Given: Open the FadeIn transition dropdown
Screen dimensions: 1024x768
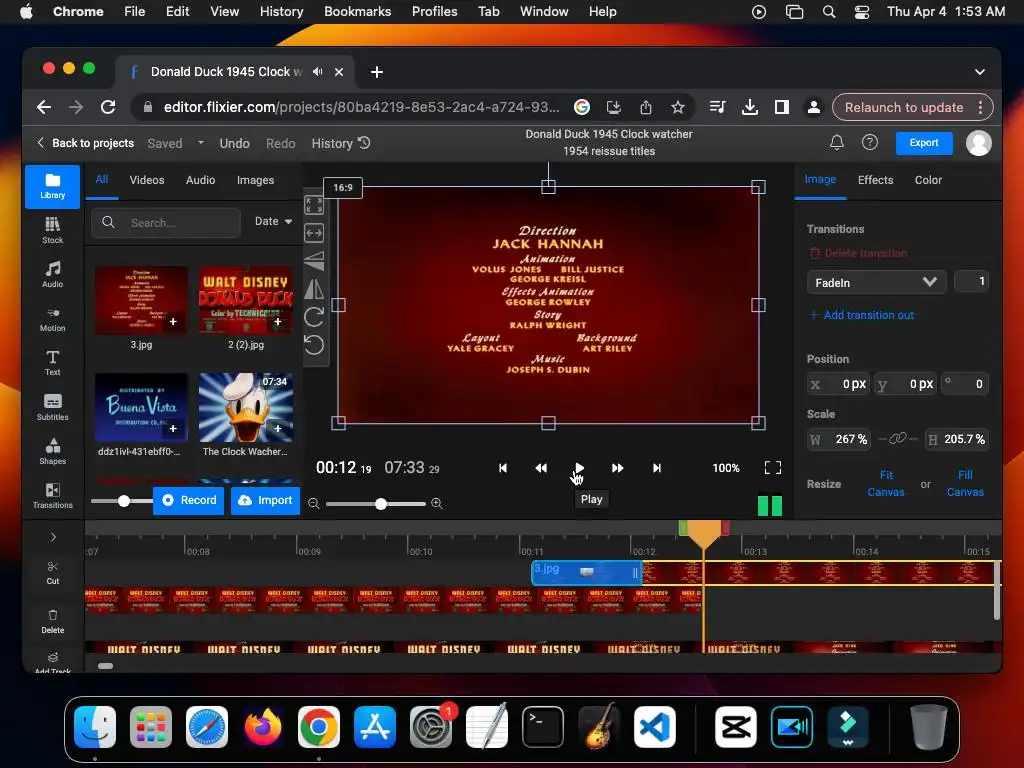Looking at the screenshot, I should [x=876, y=283].
